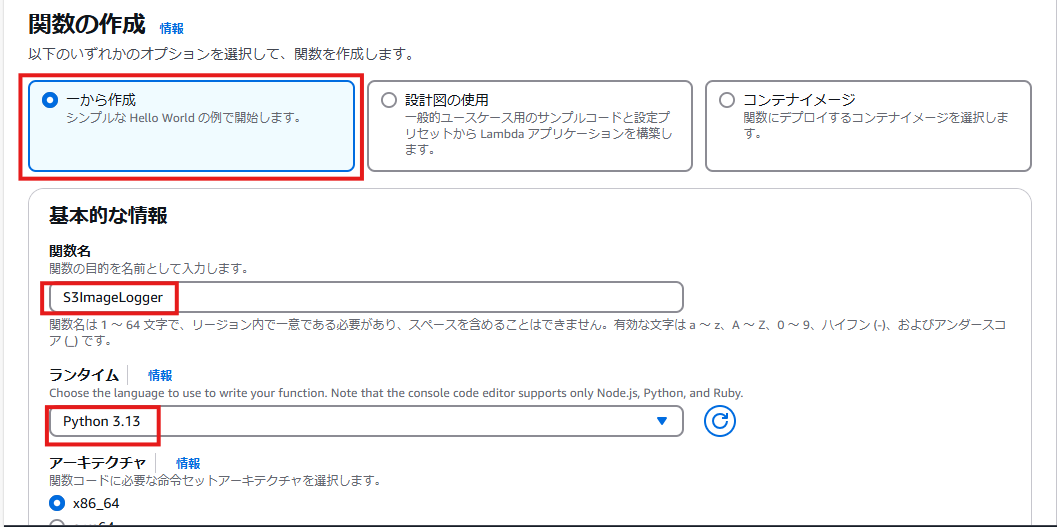Open the 情報 link beside ランタイム

point(160,375)
